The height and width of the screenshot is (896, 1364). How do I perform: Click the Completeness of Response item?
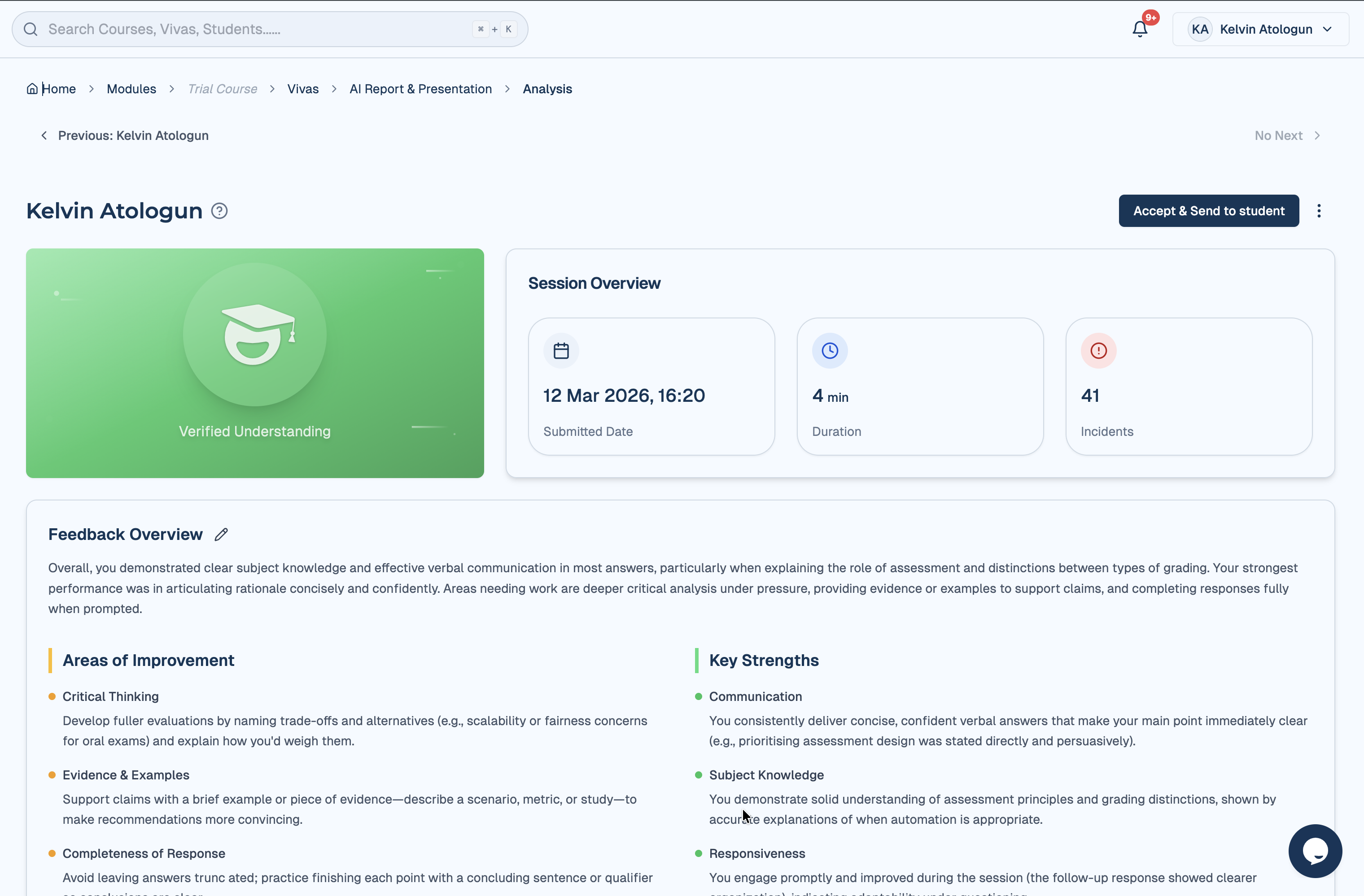click(x=144, y=853)
